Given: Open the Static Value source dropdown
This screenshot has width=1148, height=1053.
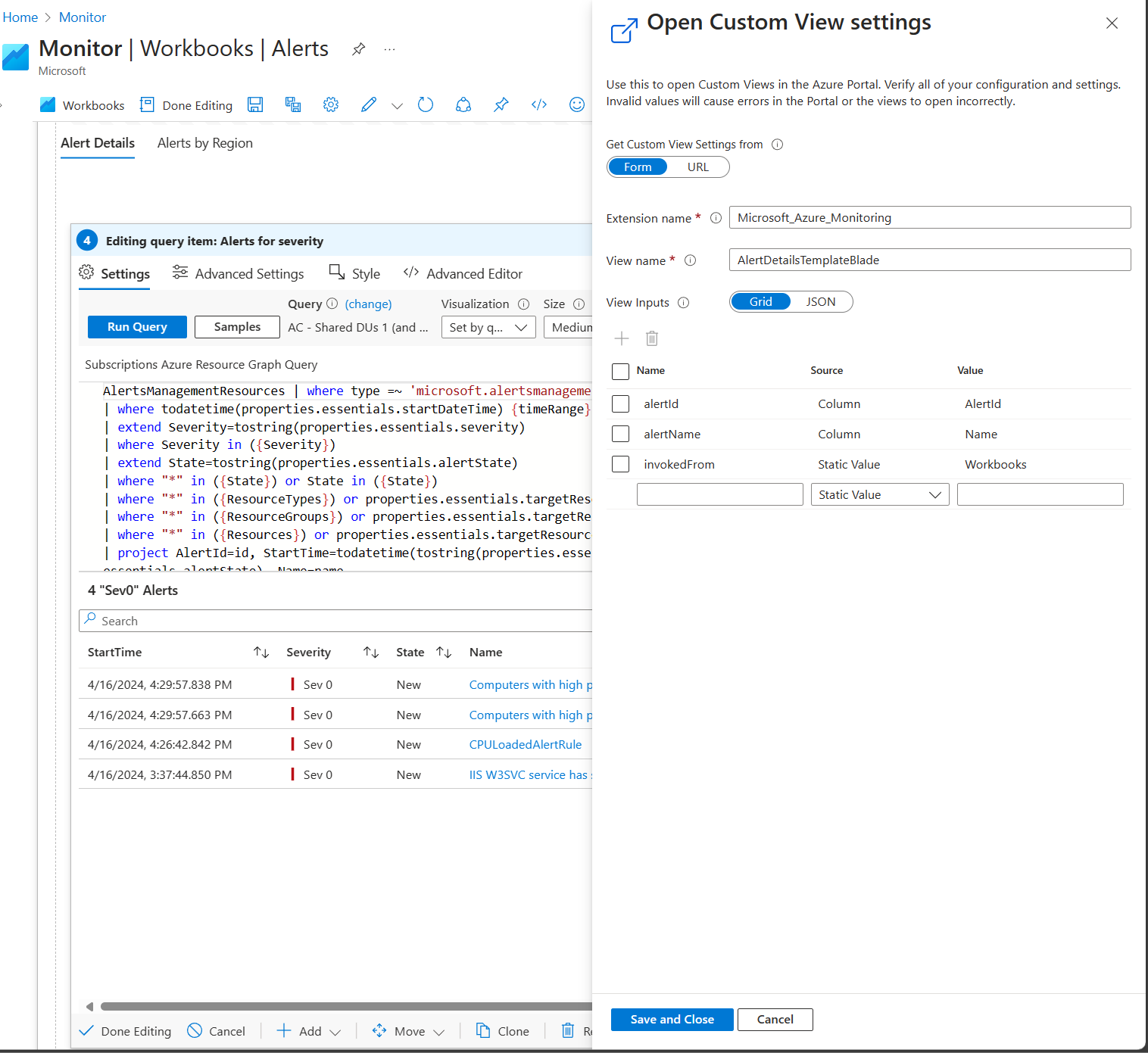Looking at the screenshot, I should tap(880, 494).
